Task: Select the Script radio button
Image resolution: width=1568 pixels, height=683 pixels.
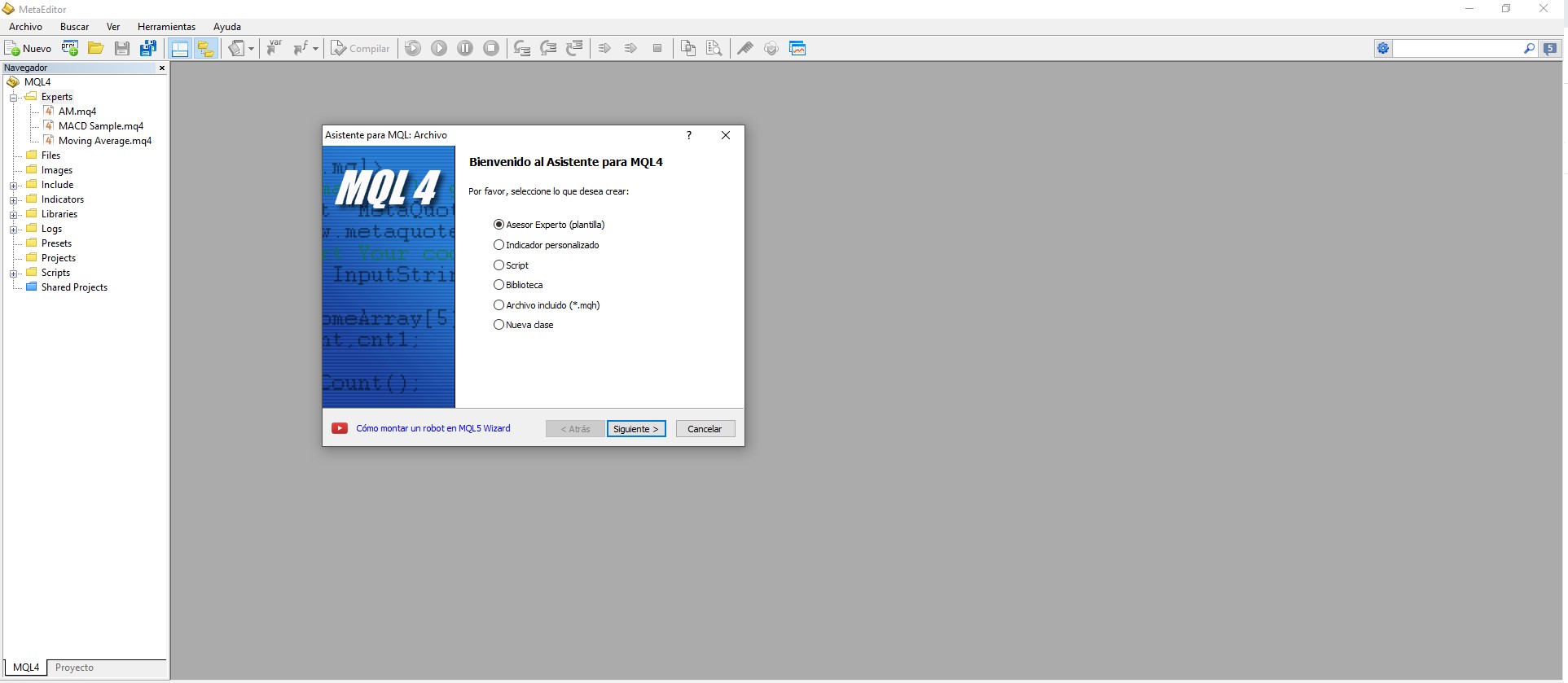Action: 499,265
